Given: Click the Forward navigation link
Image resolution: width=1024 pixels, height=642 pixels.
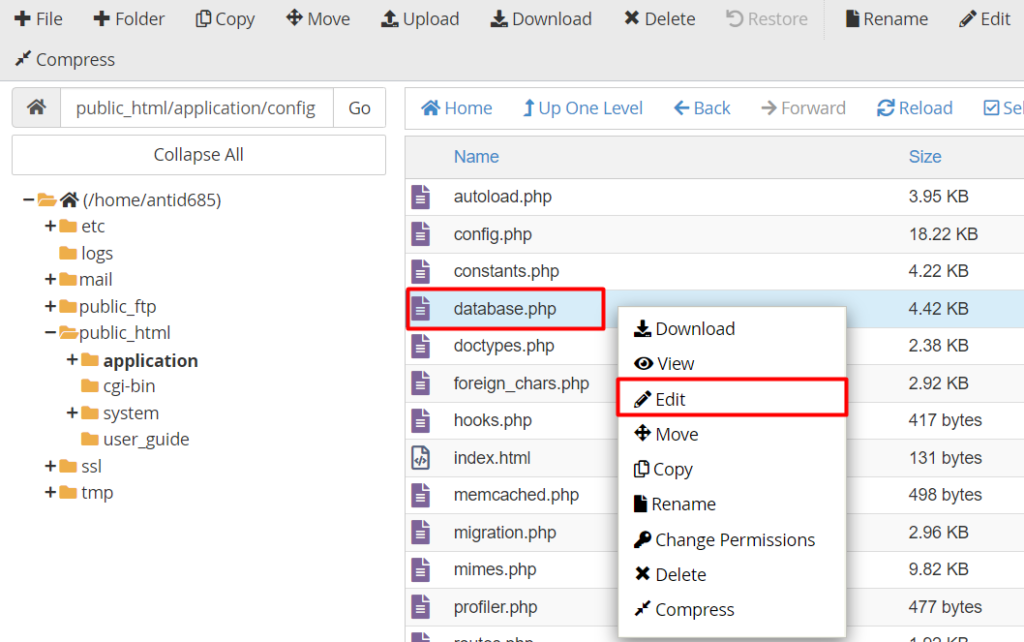Looking at the screenshot, I should click(803, 108).
